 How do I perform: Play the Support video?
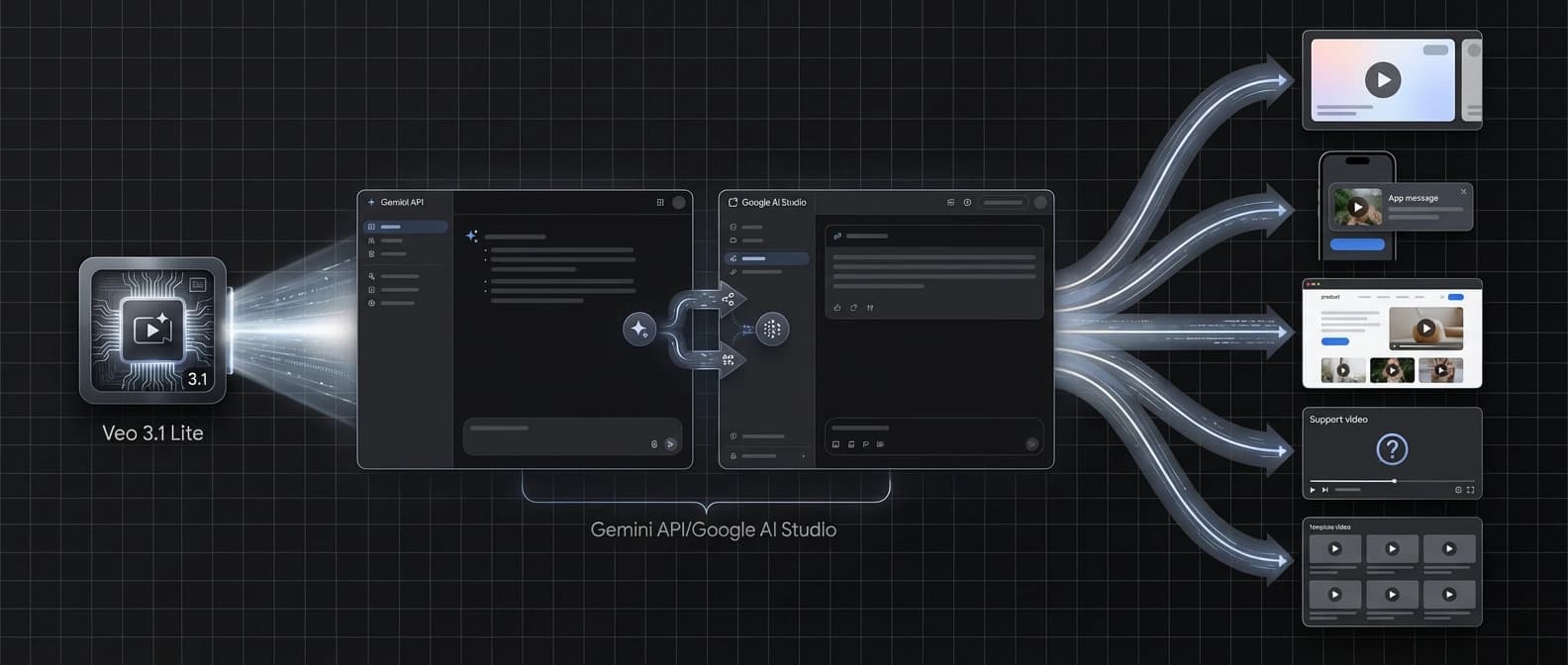click(x=1313, y=490)
